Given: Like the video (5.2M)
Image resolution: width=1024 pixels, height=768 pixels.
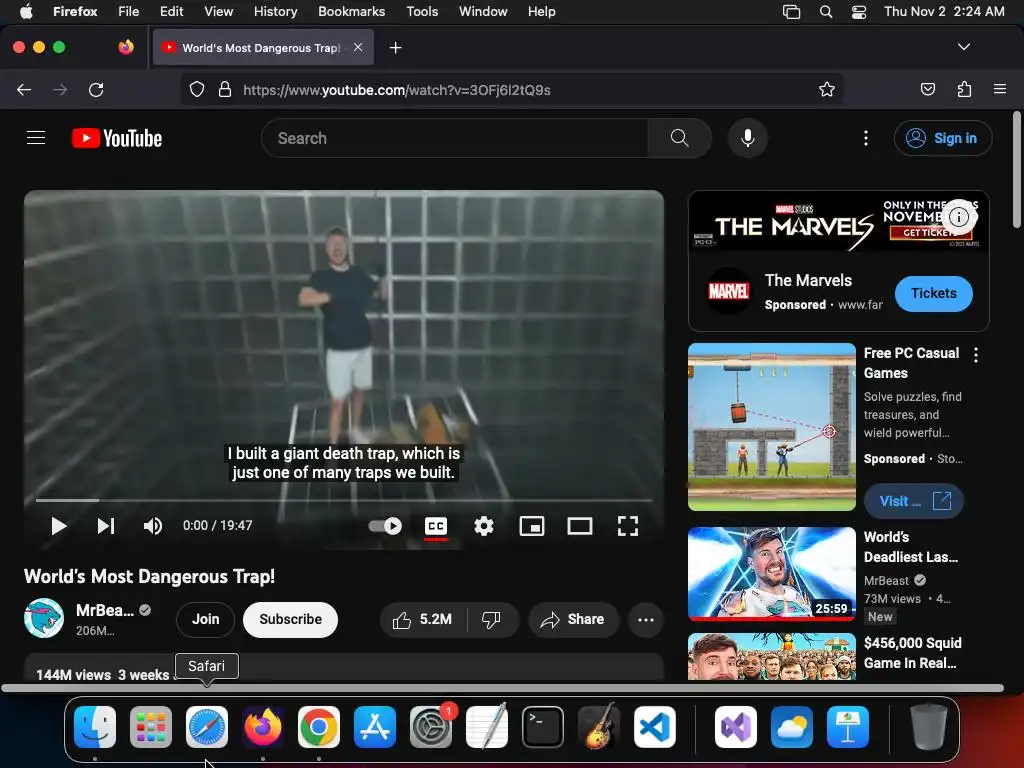Looking at the screenshot, I should pos(423,620).
